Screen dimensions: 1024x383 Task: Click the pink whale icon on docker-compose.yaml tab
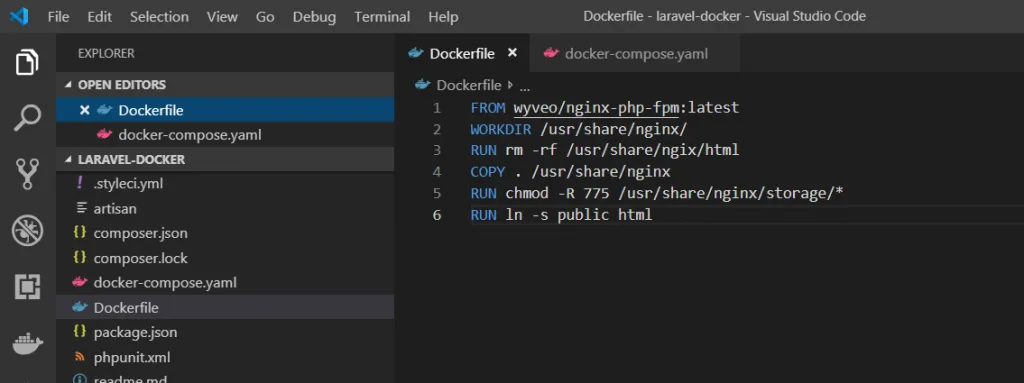(x=551, y=54)
